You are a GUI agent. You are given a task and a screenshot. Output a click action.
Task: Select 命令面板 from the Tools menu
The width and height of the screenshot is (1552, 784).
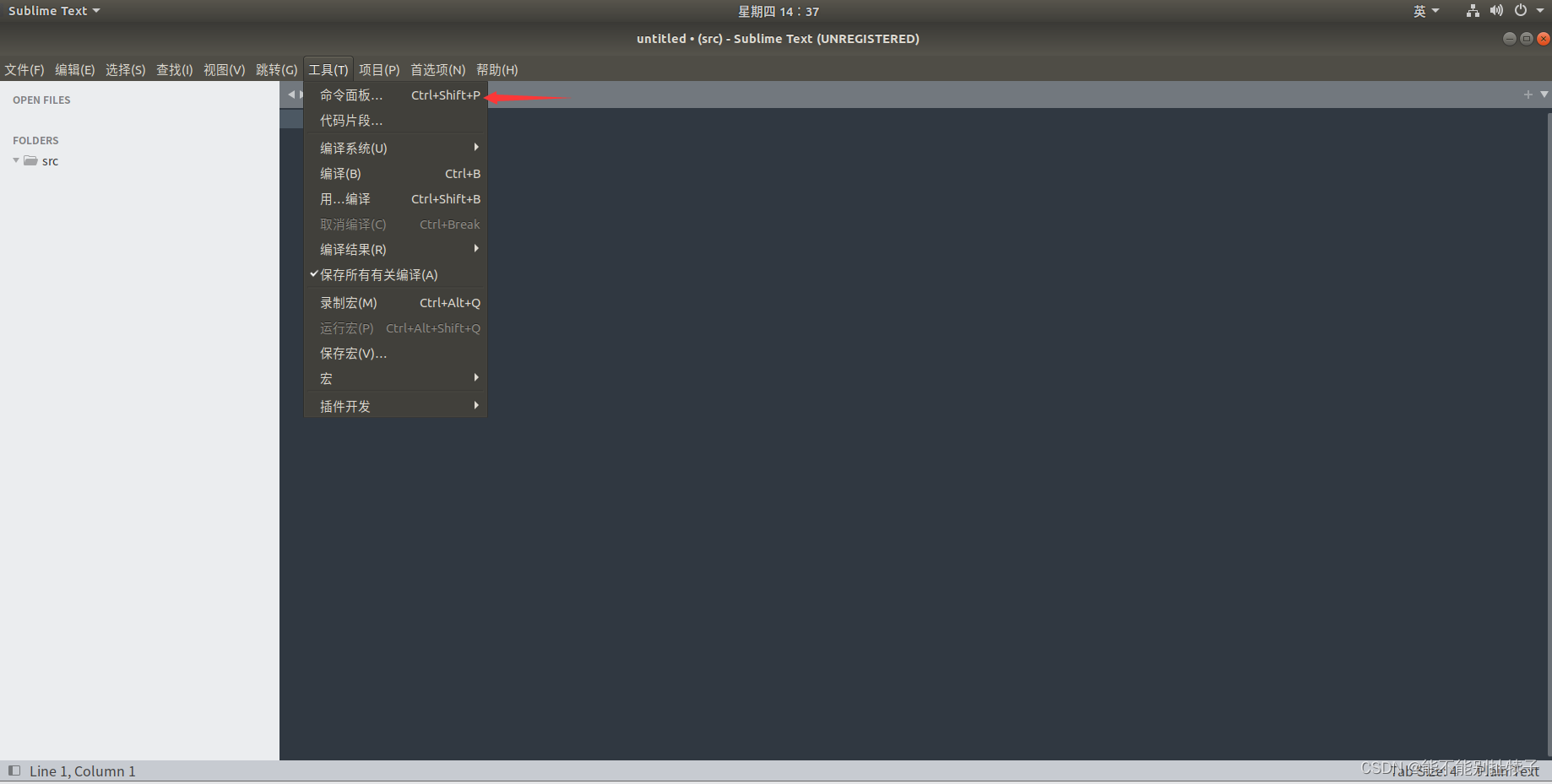coord(351,95)
